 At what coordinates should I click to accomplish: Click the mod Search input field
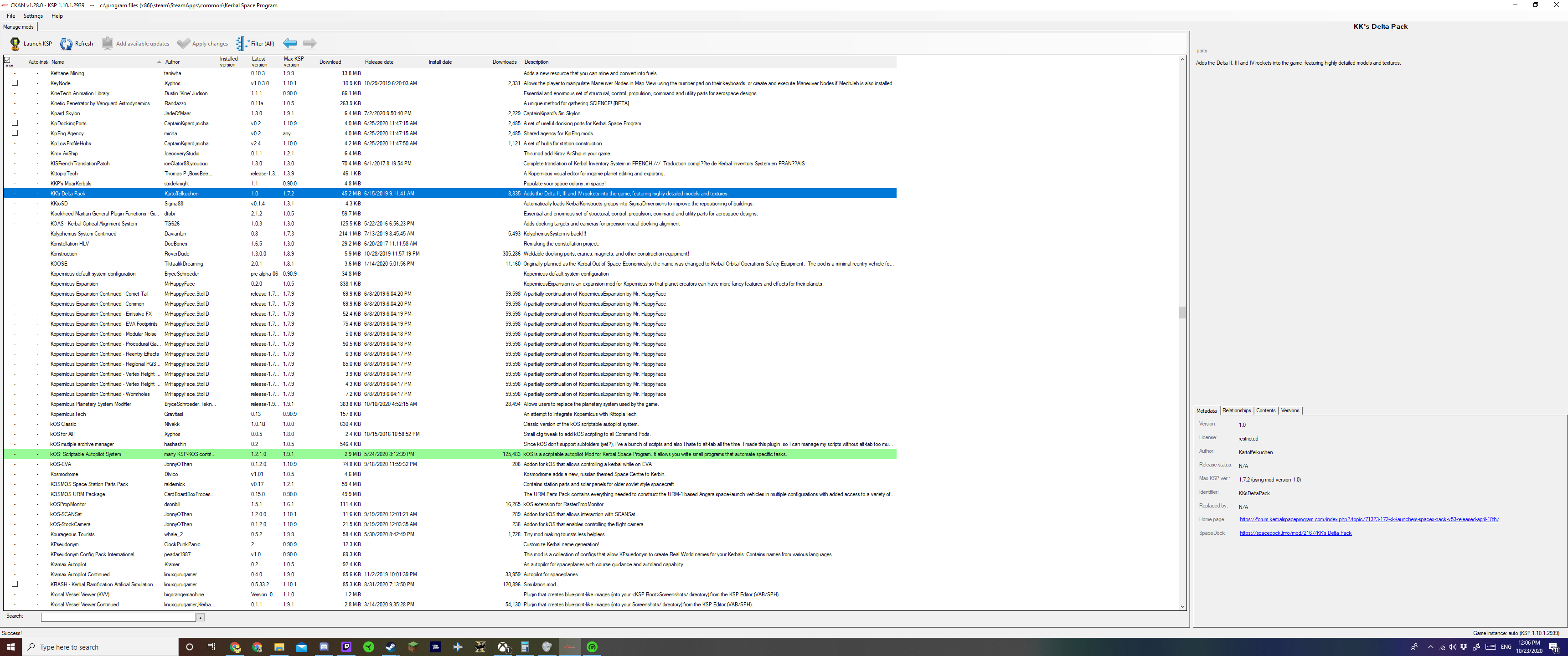click(118, 617)
